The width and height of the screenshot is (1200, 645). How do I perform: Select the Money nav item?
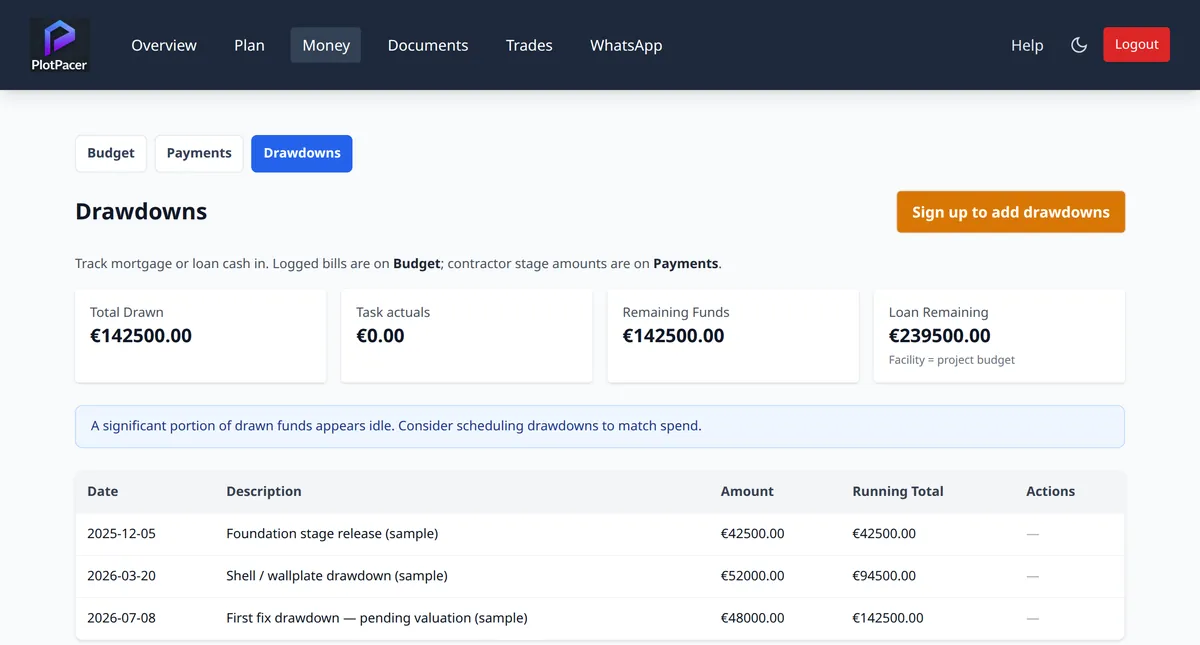326,45
